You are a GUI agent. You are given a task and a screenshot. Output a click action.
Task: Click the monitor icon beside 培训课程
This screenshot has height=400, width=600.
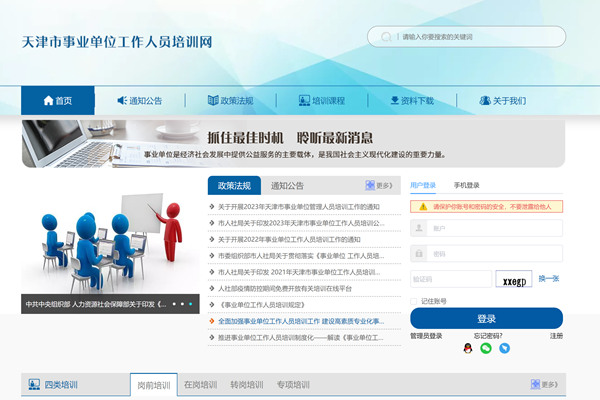304,101
